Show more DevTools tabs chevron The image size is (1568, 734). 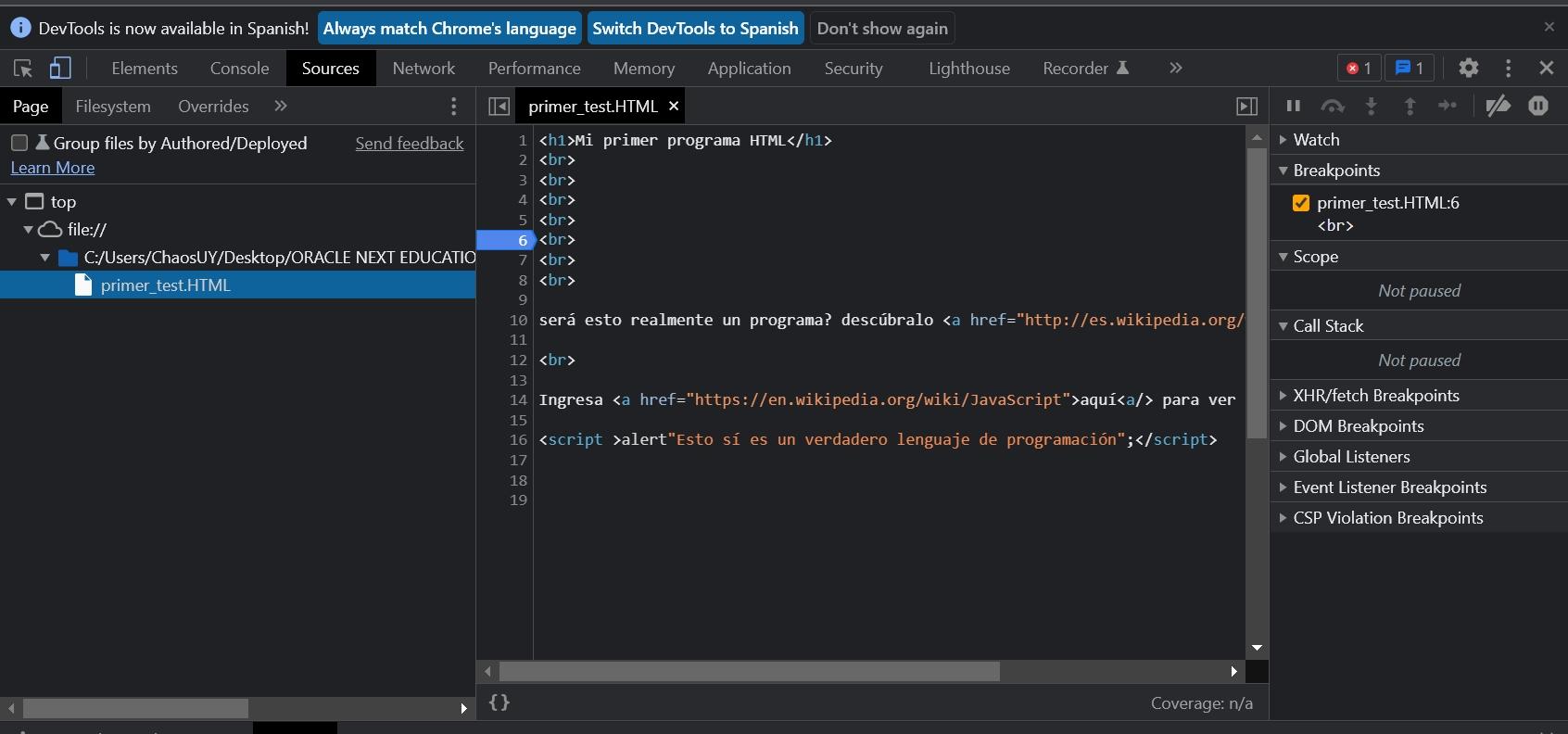(x=1176, y=68)
